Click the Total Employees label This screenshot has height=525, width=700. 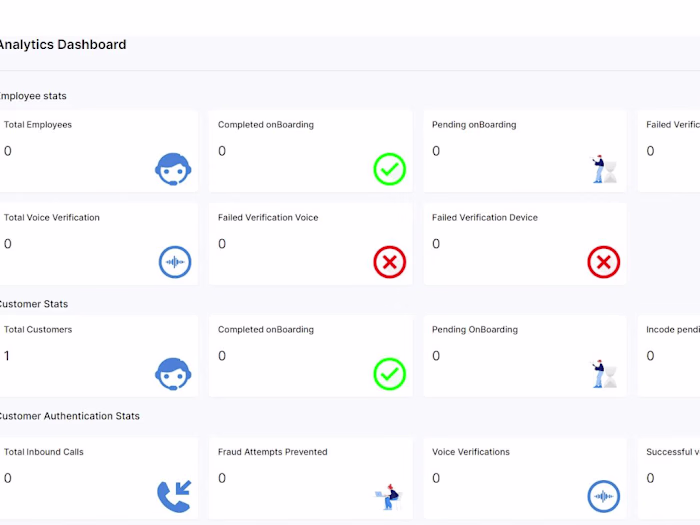pyautogui.click(x=38, y=125)
